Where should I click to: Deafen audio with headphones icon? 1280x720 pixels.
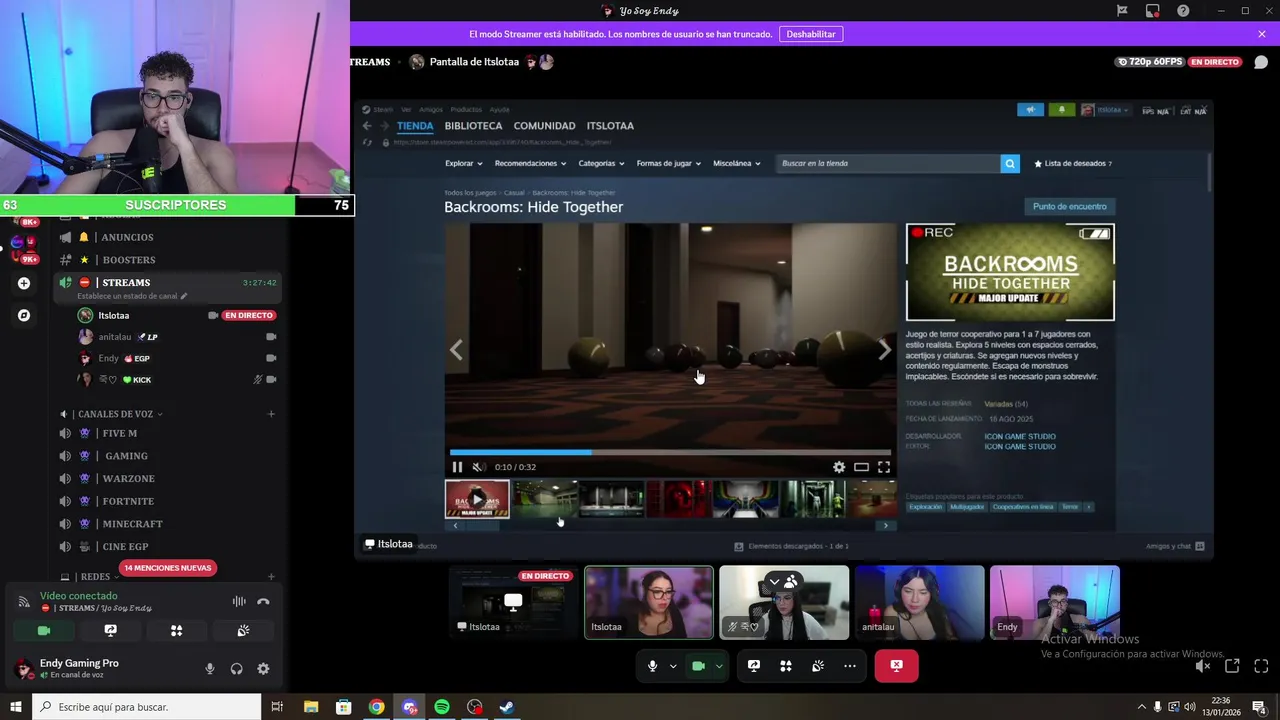coord(237,669)
